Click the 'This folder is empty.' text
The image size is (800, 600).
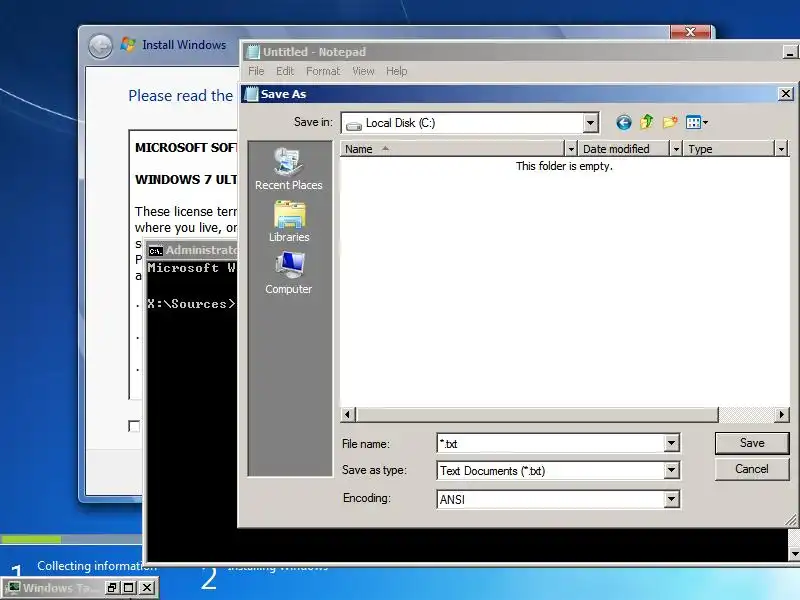tap(564, 166)
